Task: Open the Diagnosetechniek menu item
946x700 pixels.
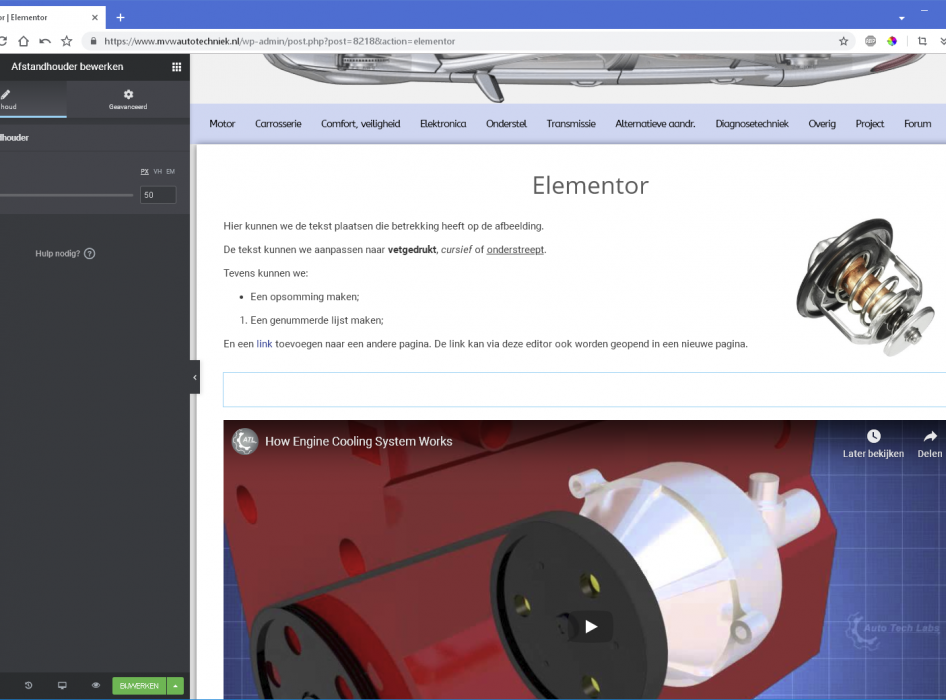Action: pos(752,124)
